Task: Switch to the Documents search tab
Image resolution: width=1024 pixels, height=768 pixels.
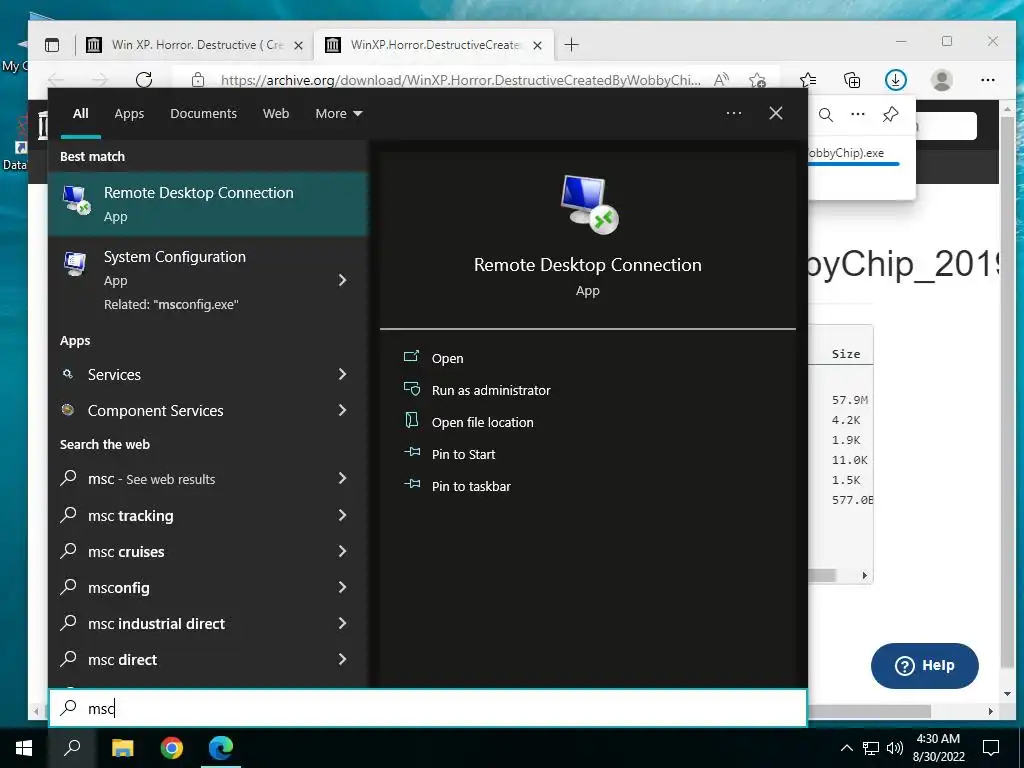Action: [203, 114]
